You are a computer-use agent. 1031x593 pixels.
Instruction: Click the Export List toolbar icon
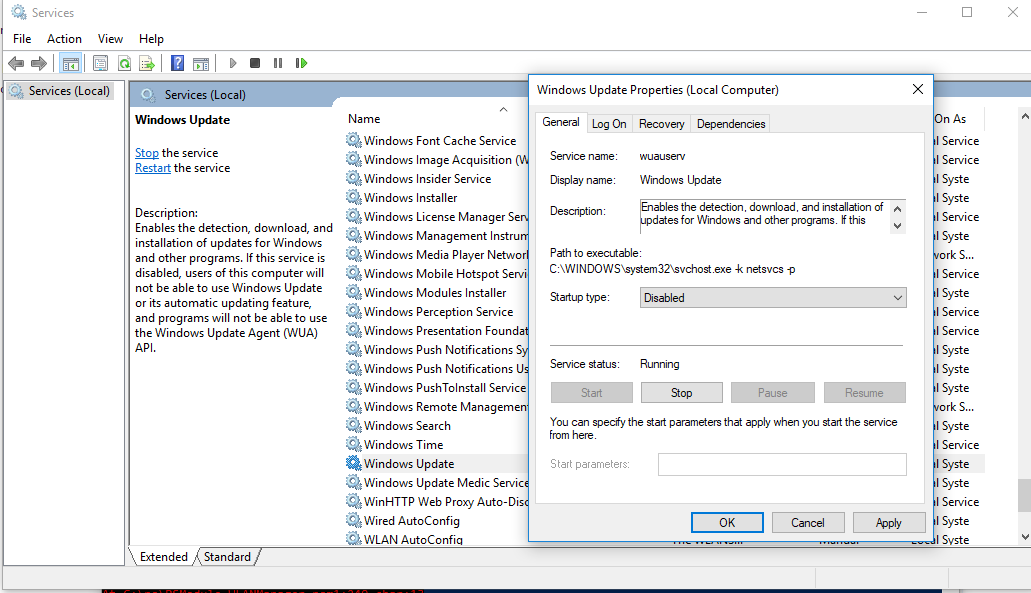[146, 63]
